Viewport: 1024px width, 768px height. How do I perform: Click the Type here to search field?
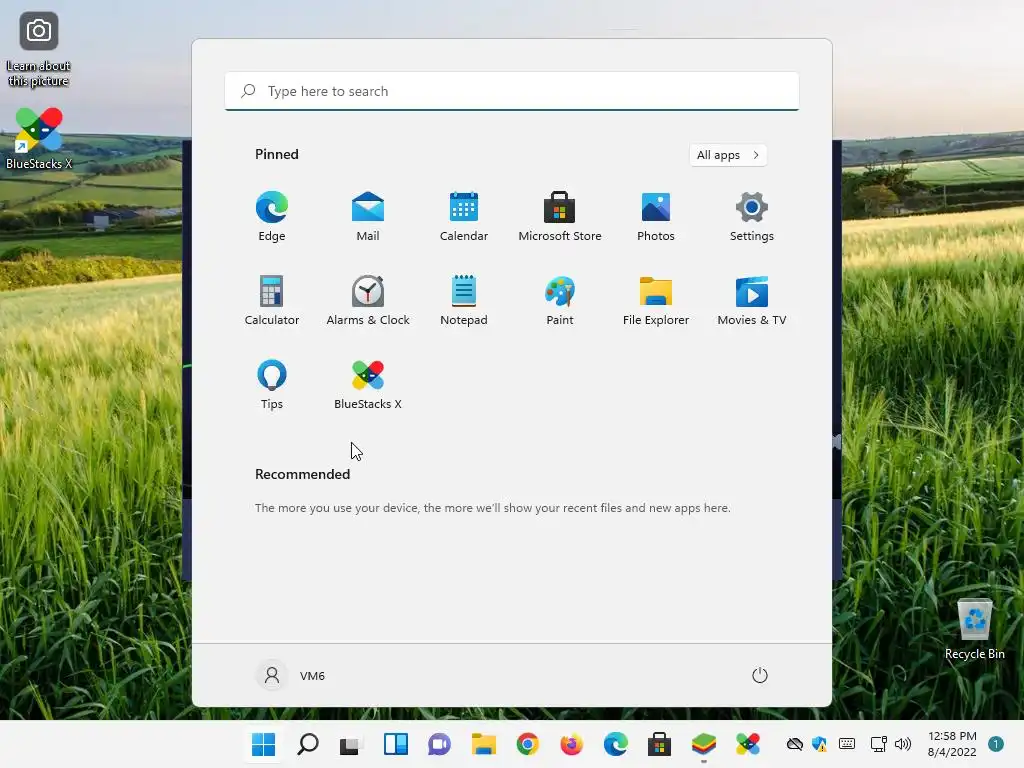(512, 91)
